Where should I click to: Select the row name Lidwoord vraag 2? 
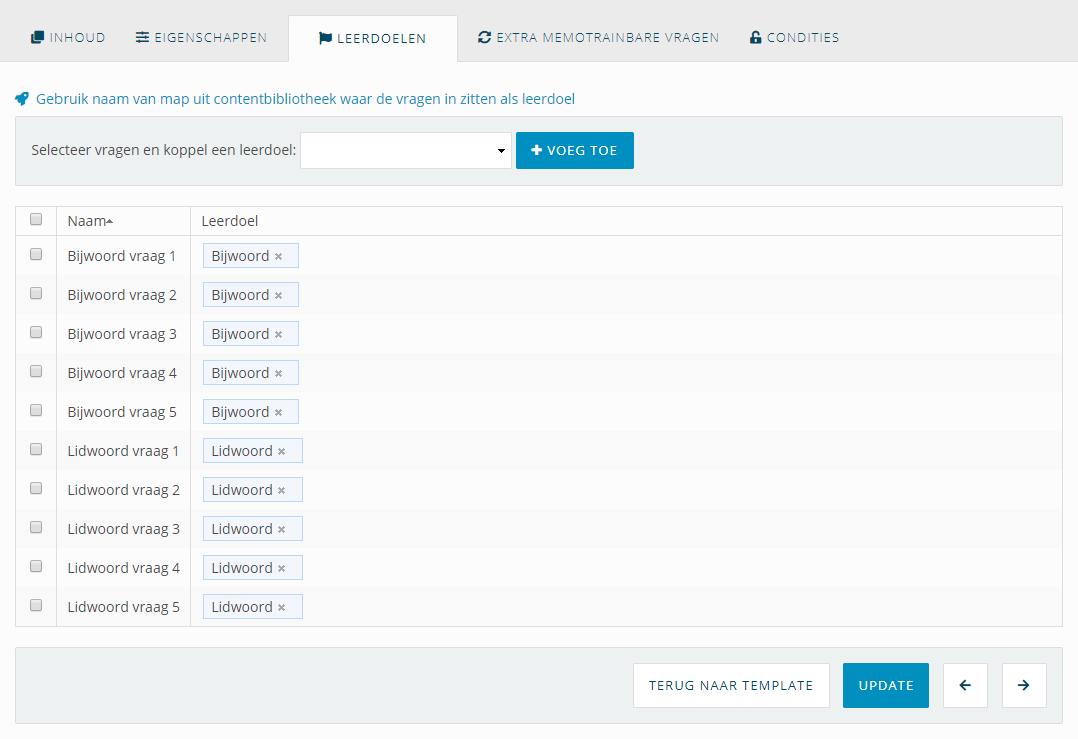[x=123, y=491]
